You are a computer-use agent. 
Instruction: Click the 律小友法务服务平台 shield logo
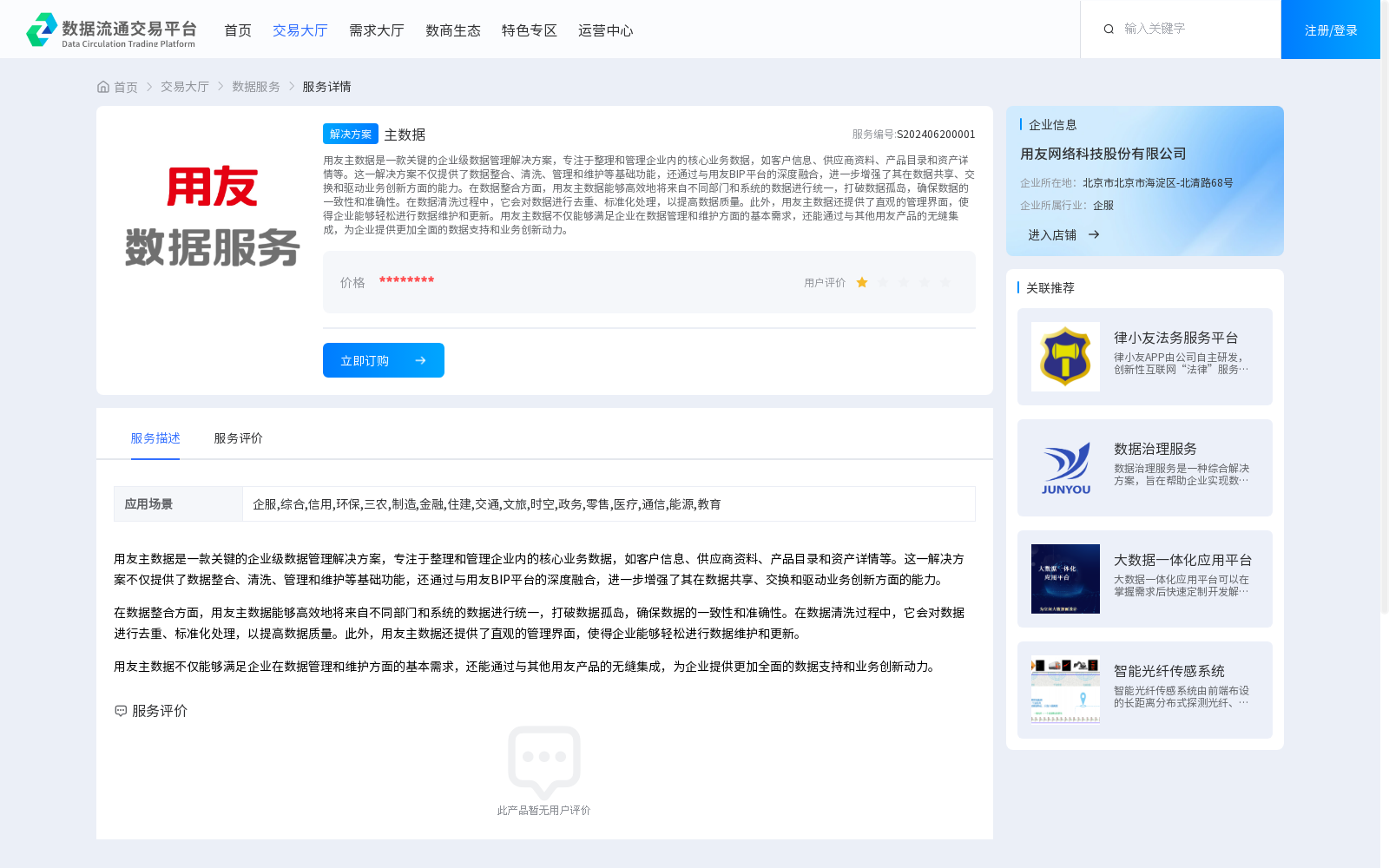pyautogui.click(x=1065, y=357)
